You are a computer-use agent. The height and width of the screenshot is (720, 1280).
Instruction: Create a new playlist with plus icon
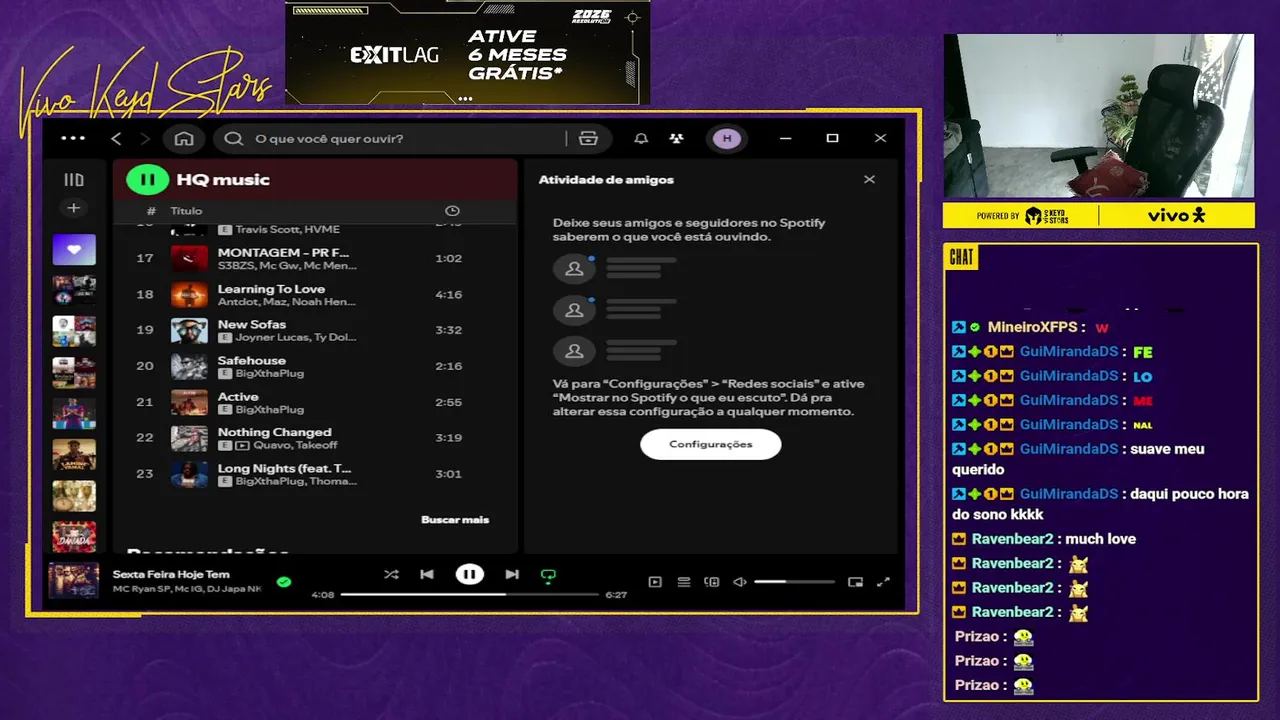[x=73, y=208]
